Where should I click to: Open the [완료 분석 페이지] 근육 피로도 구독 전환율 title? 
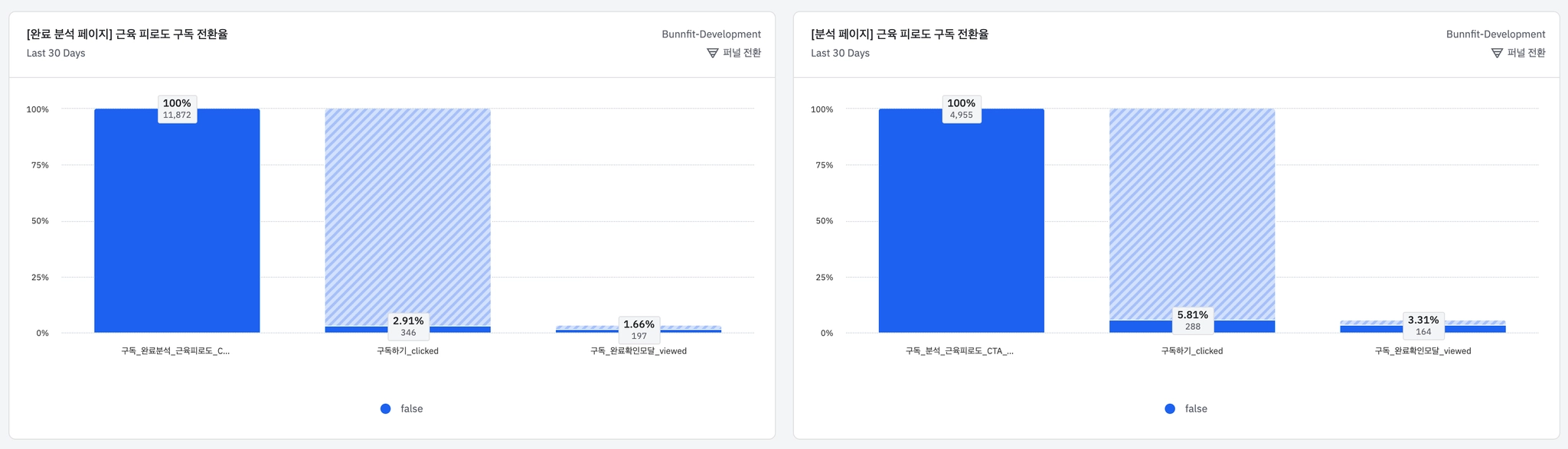tap(127, 34)
